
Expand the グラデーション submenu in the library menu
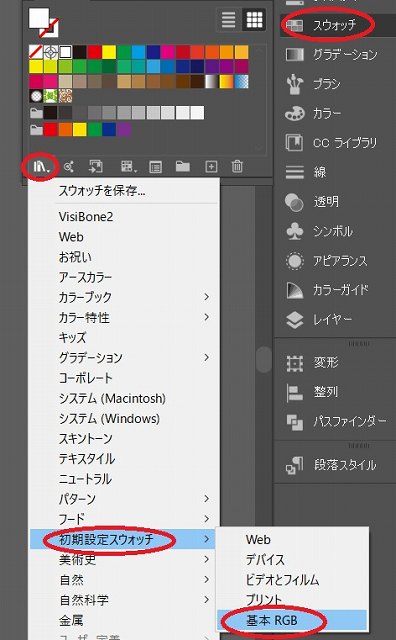coord(124,358)
